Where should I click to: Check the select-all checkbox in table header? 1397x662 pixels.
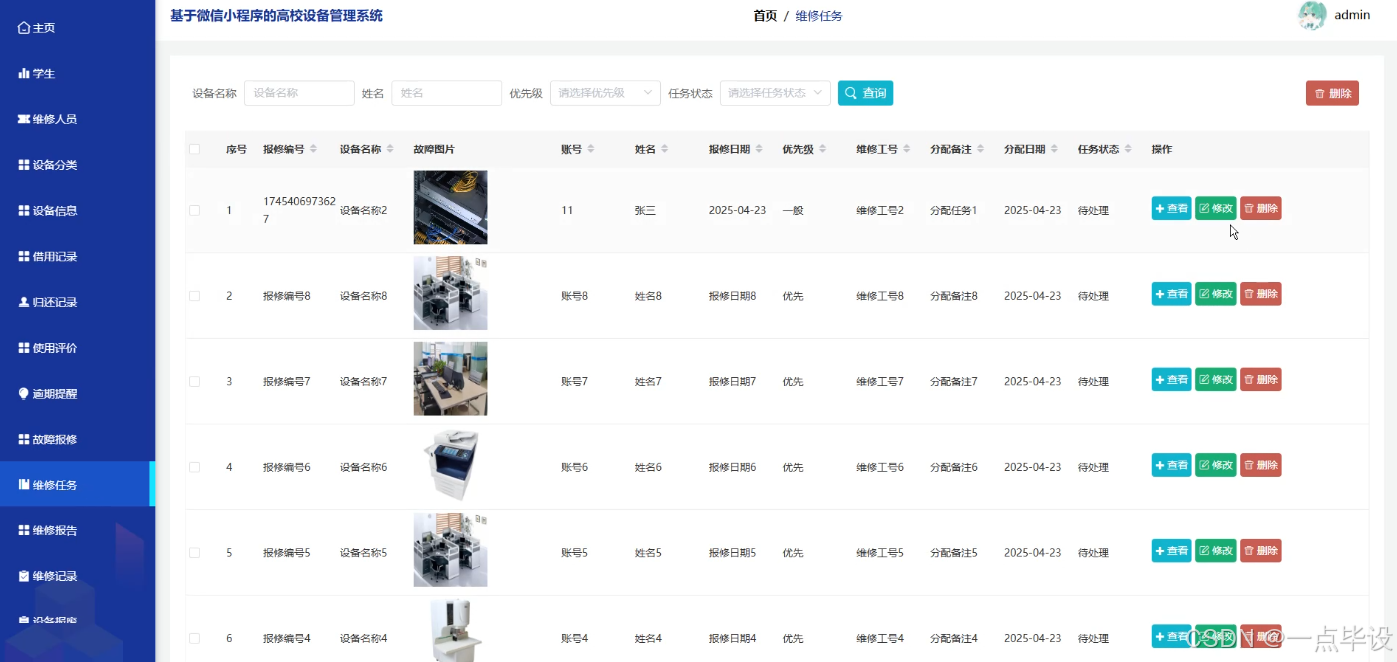(x=197, y=147)
